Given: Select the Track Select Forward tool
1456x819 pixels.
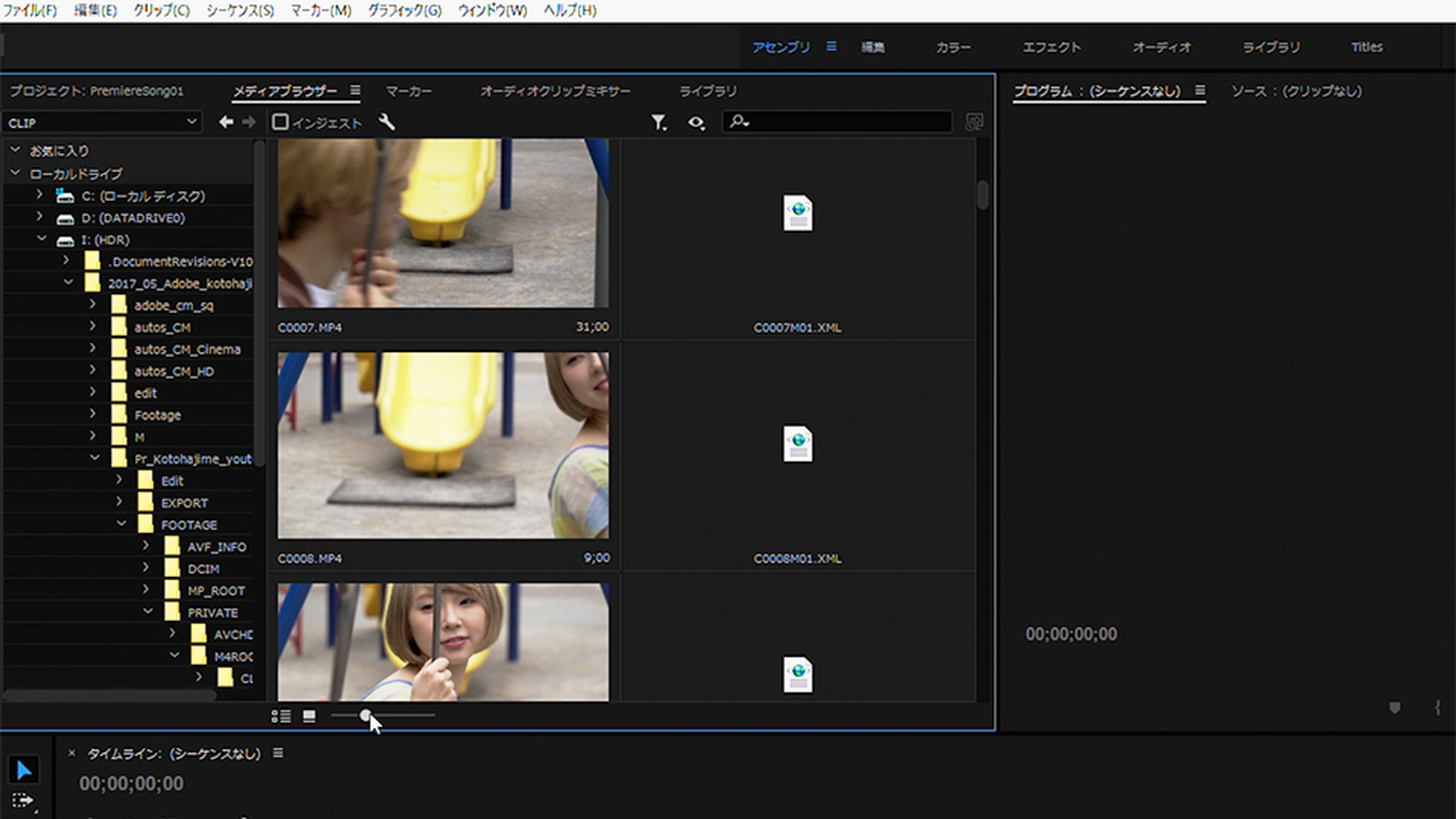Looking at the screenshot, I should click(23, 800).
